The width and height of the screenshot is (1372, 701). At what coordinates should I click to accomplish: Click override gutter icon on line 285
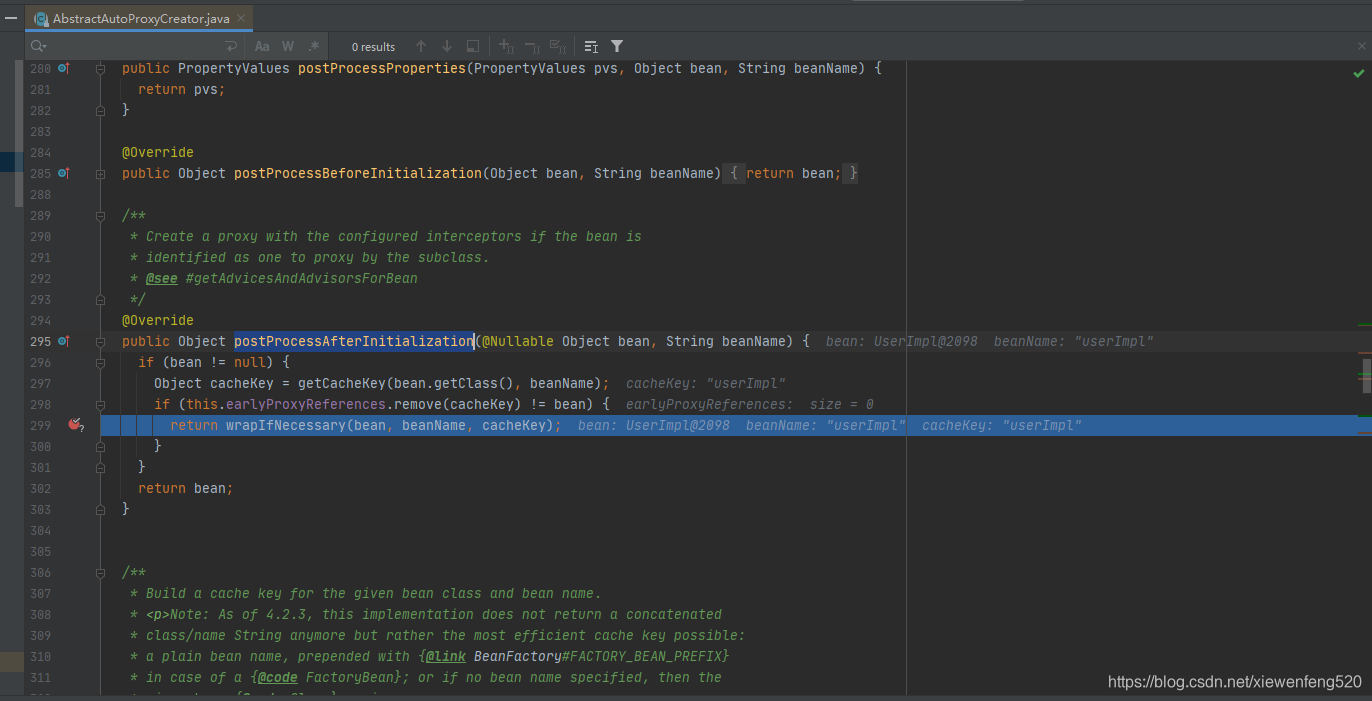point(63,173)
